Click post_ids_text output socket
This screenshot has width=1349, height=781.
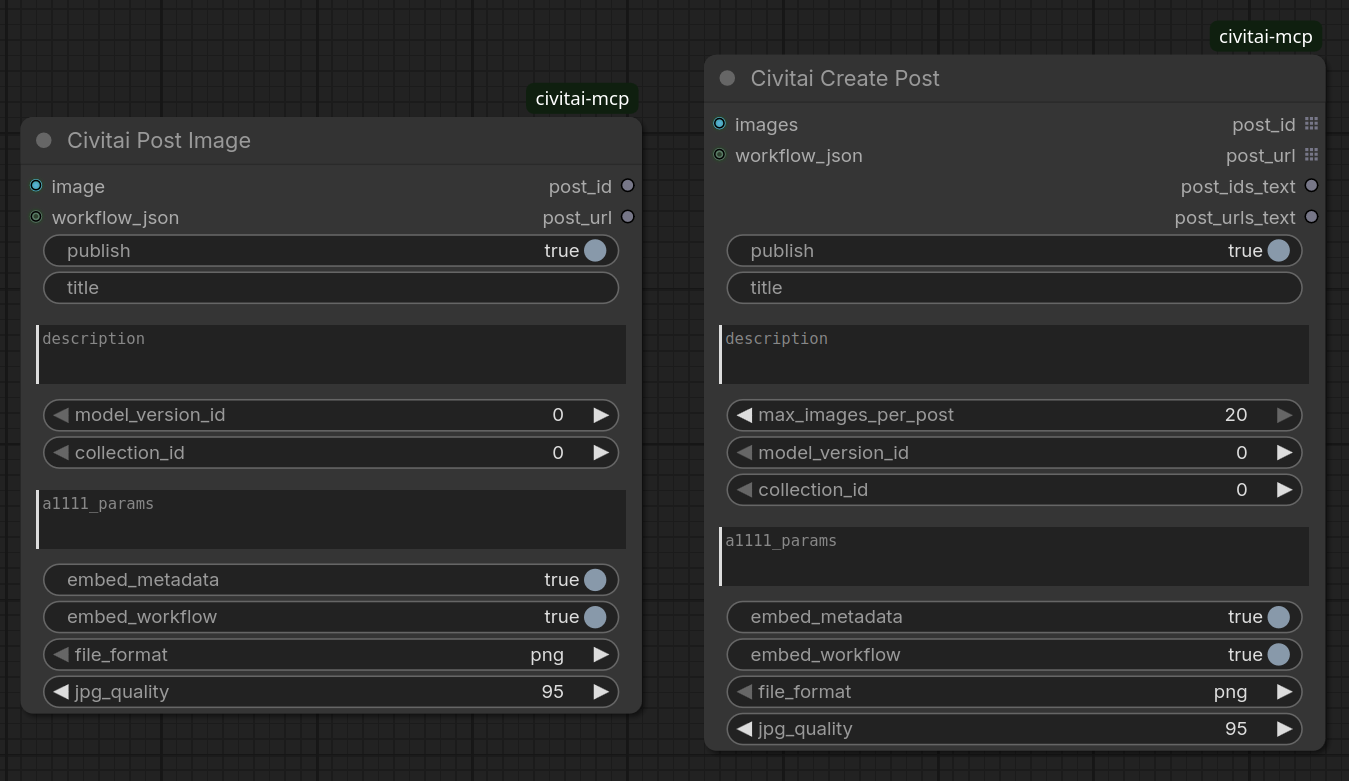(1311, 186)
